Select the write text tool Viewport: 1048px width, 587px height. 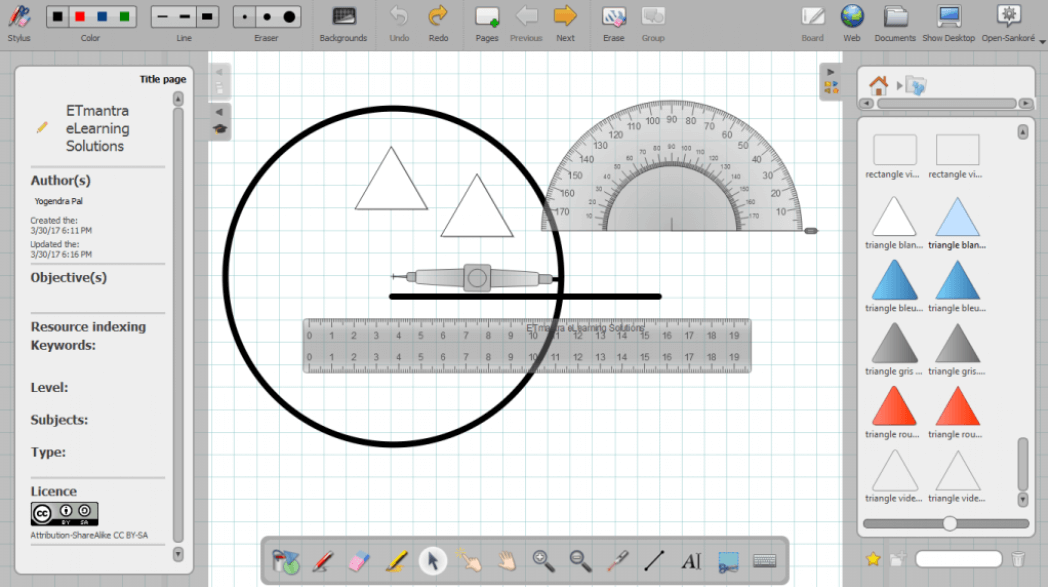click(691, 561)
